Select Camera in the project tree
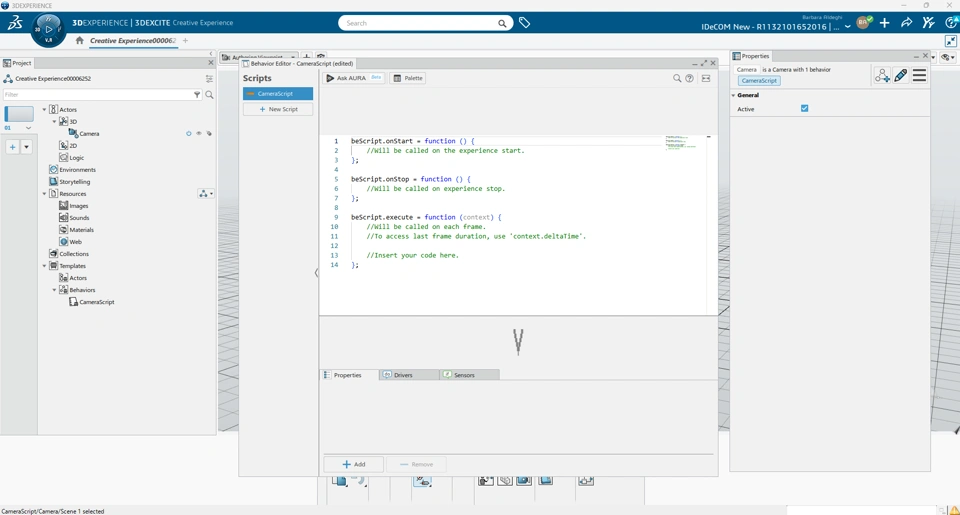 point(89,133)
